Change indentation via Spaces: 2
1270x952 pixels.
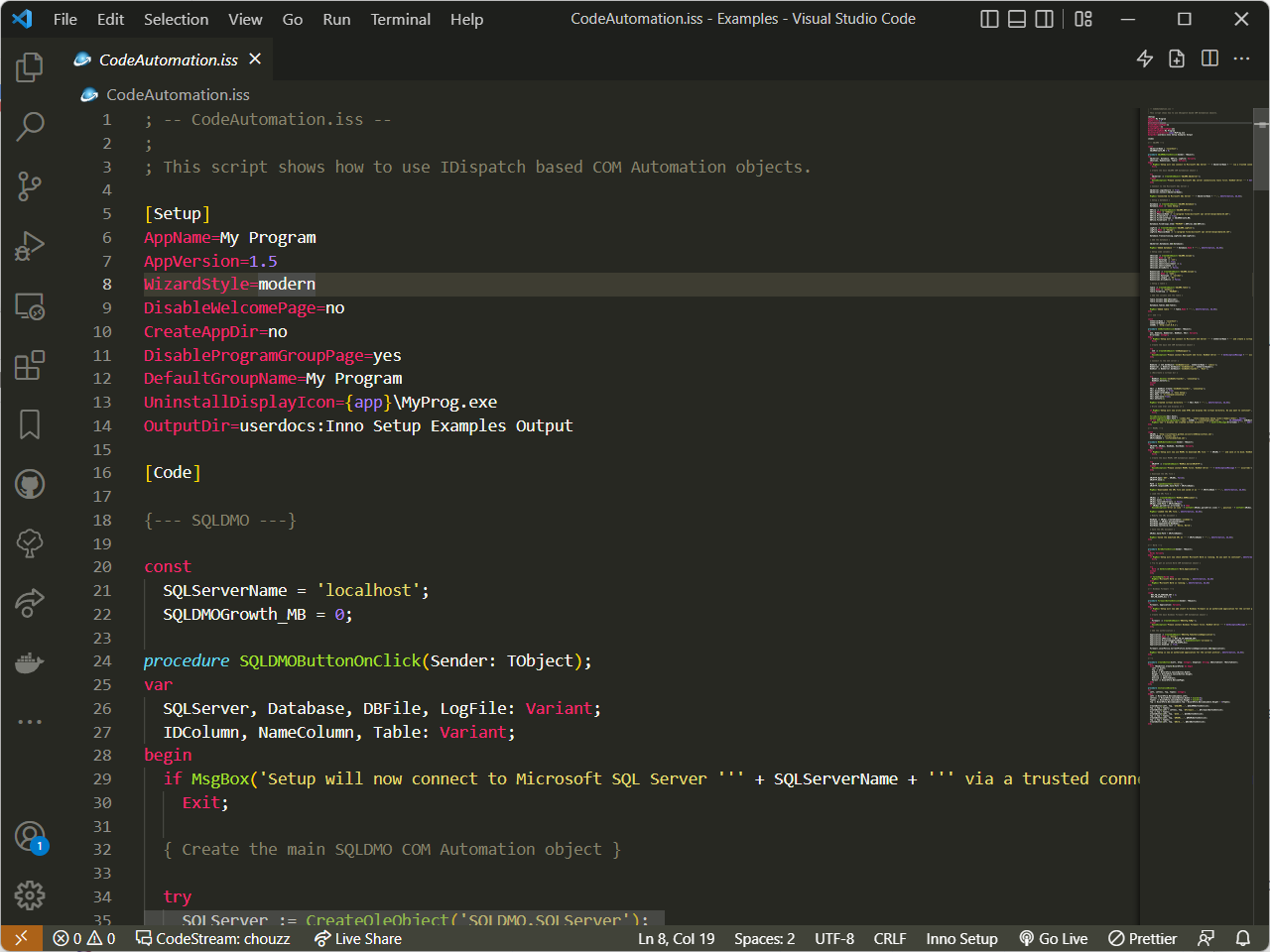(764, 938)
